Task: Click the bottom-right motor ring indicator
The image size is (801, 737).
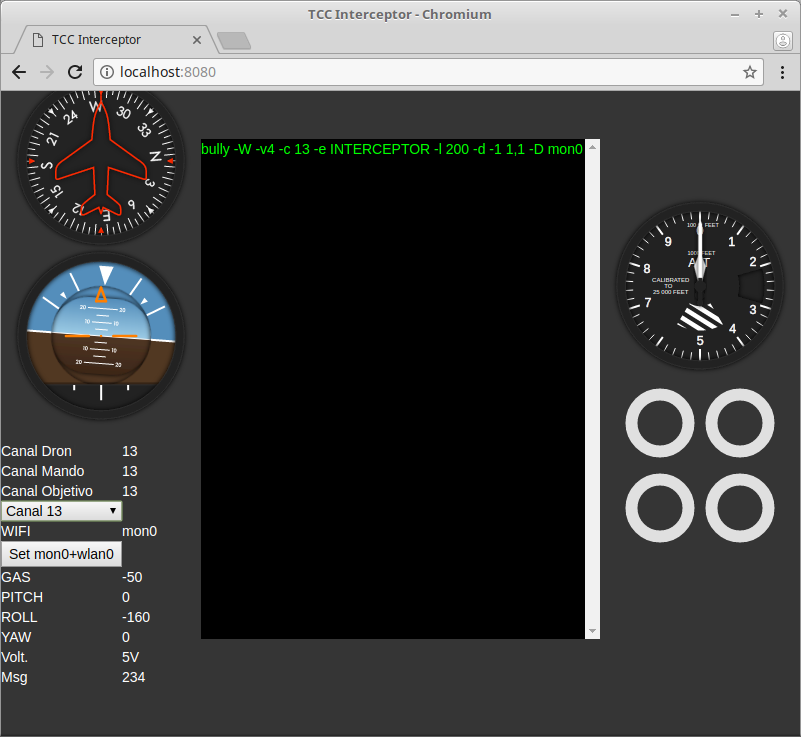Action: (739, 508)
